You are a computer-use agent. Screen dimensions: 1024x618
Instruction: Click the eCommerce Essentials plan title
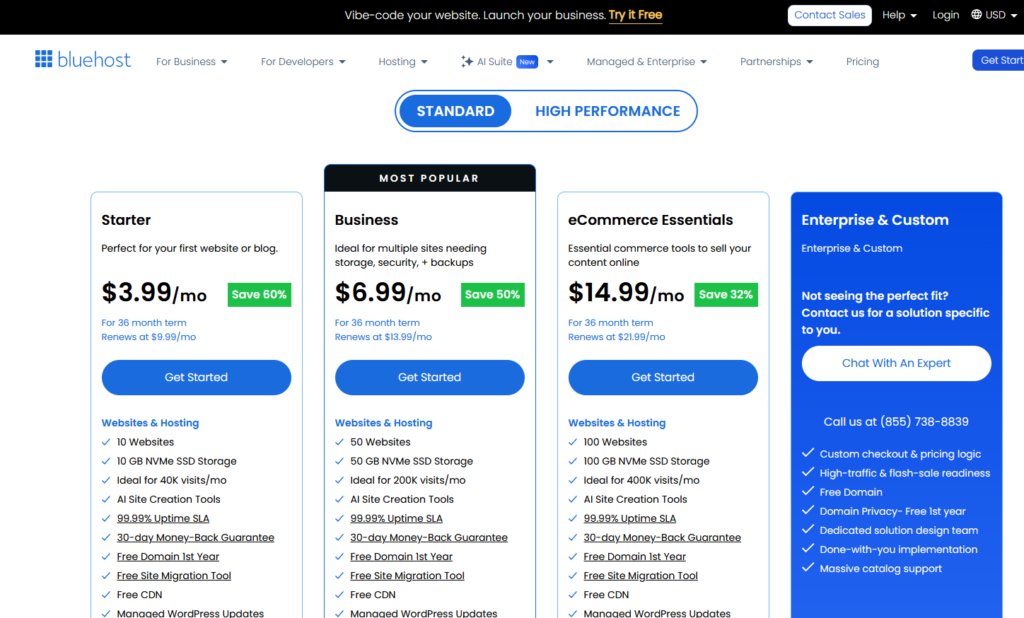pos(650,220)
